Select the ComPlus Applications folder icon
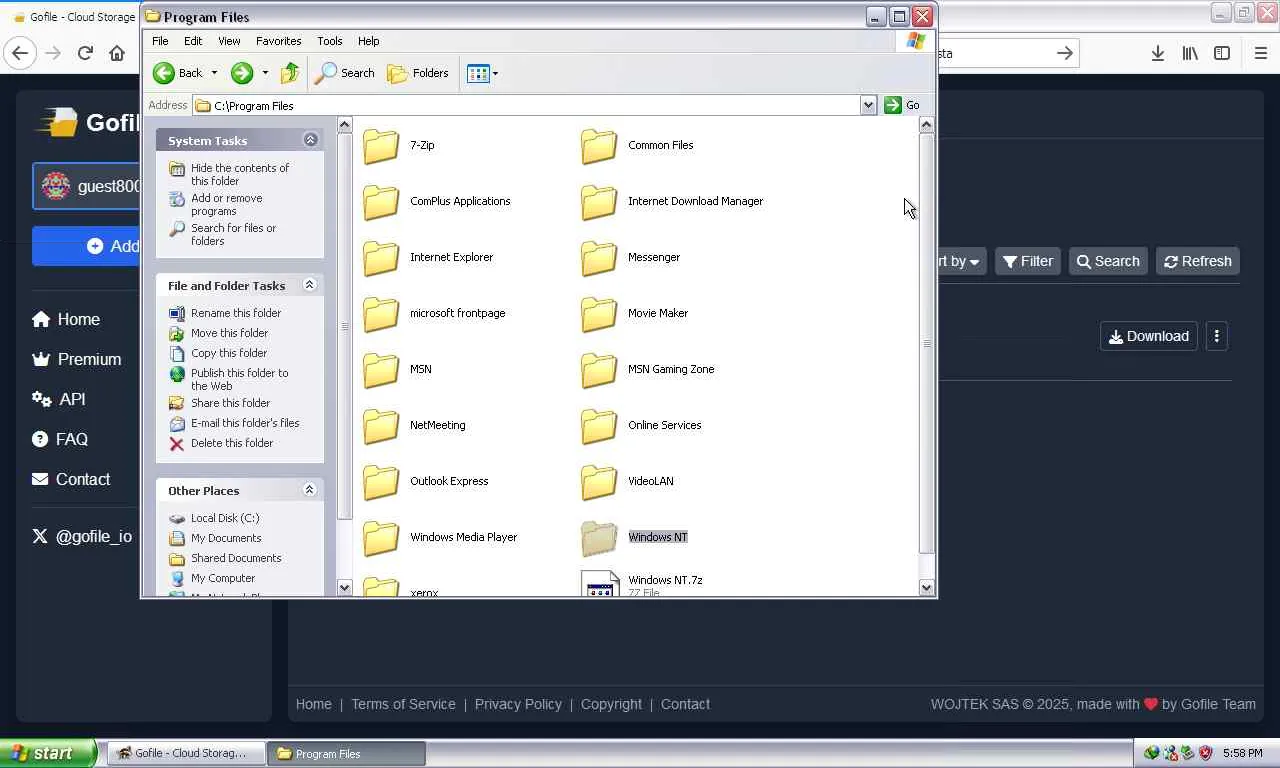This screenshot has width=1280, height=768. (381, 202)
